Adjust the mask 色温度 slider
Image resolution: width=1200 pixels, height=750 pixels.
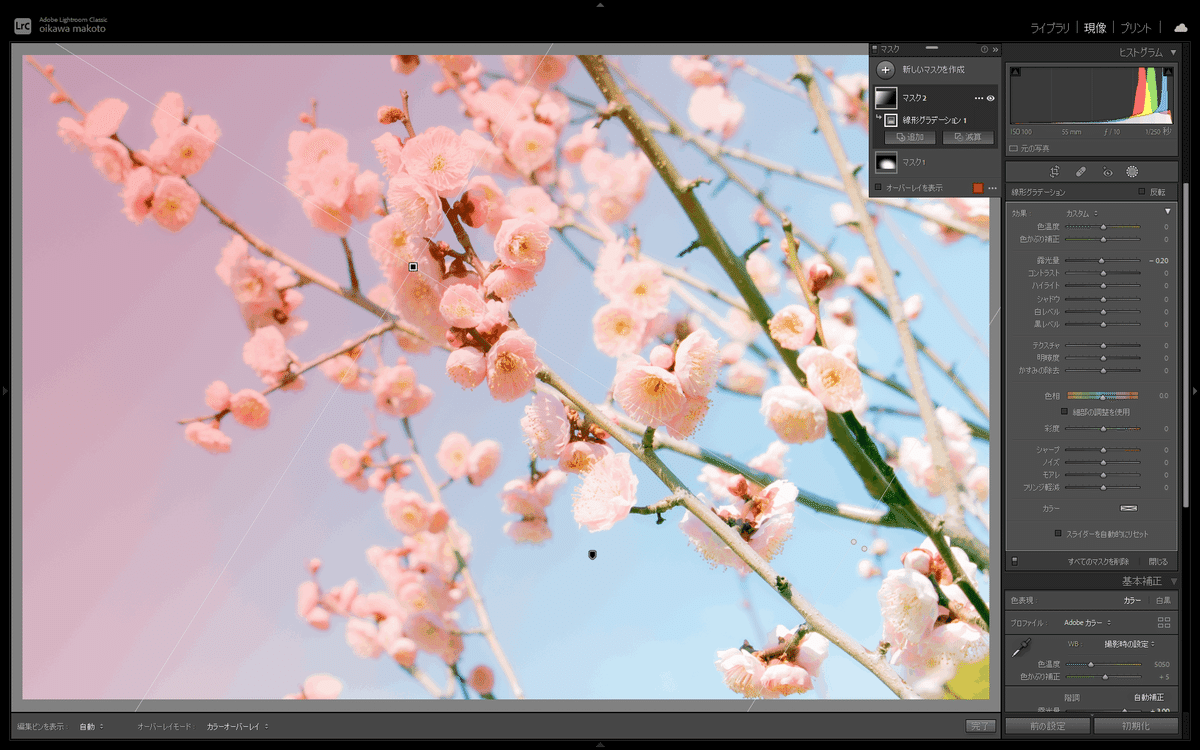[x=1102, y=227]
